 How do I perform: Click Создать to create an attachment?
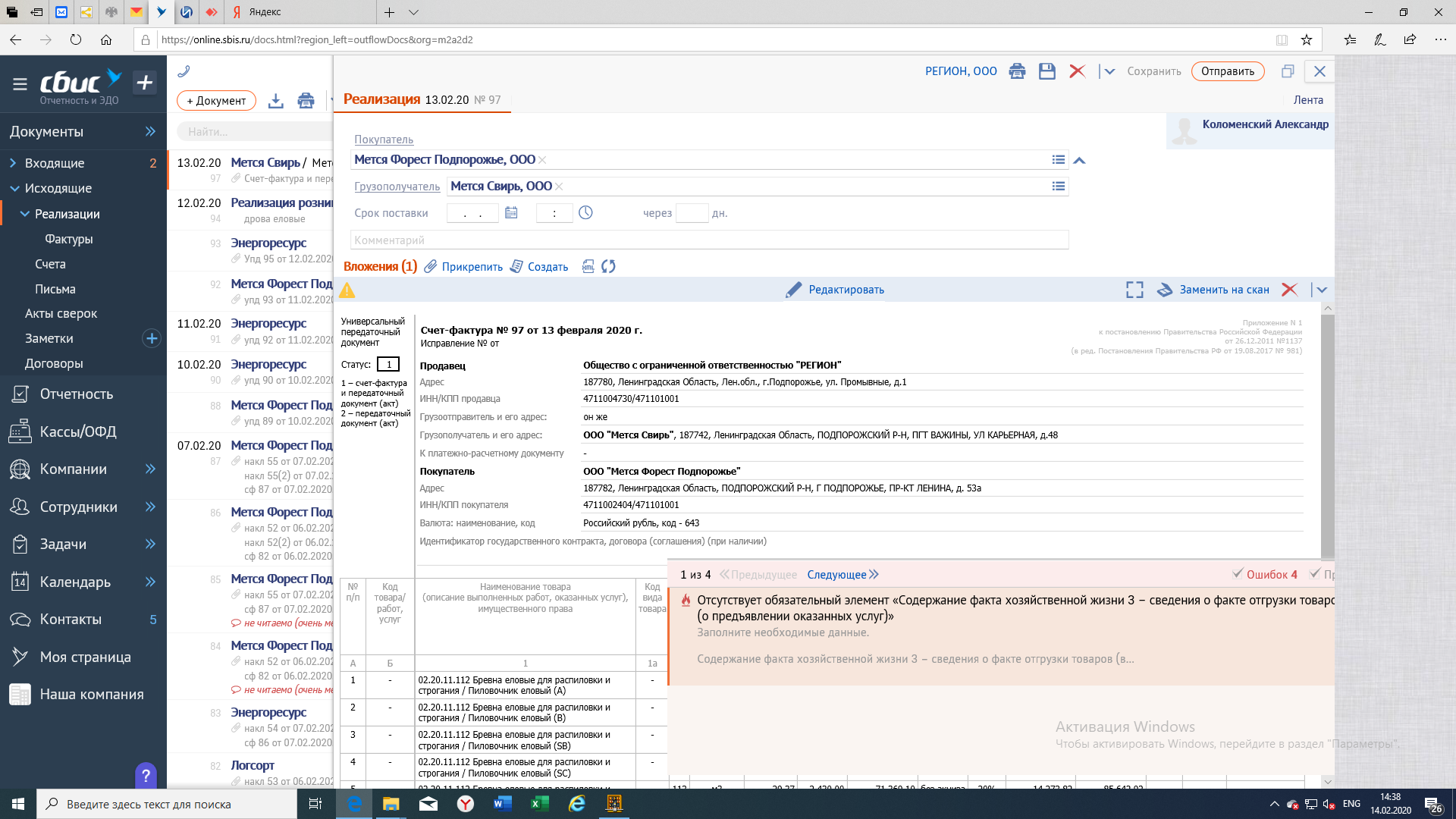pos(539,267)
